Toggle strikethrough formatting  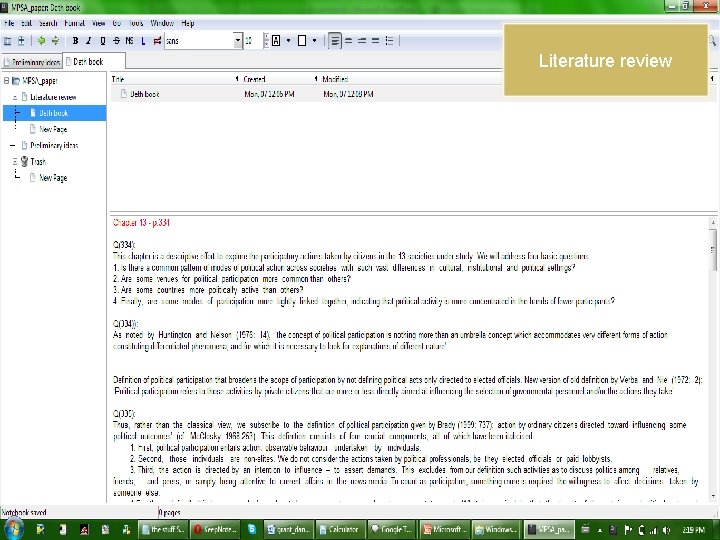pyautogui.click(x=116, y=41)
